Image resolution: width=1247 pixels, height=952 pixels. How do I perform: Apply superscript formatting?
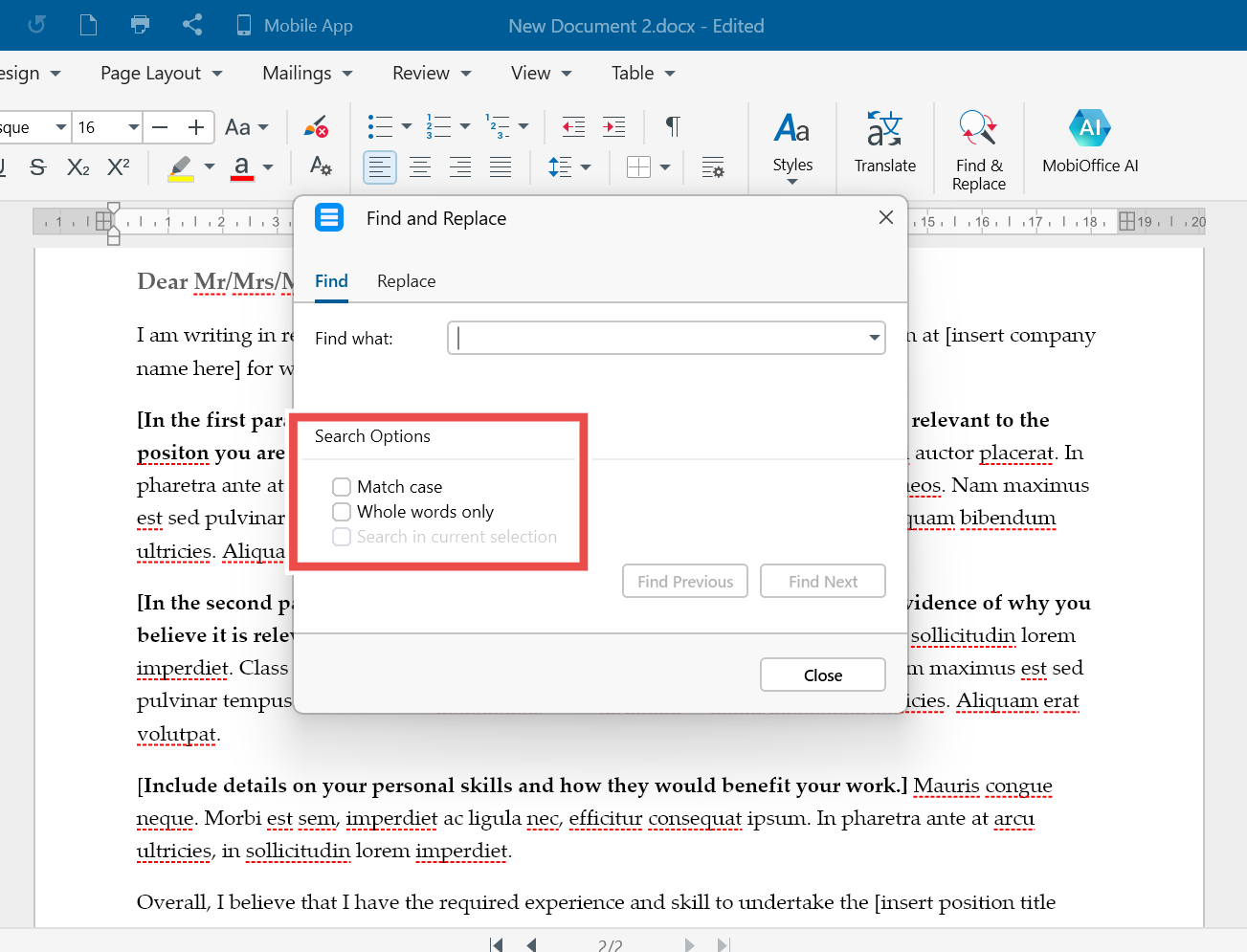point(119,167)
